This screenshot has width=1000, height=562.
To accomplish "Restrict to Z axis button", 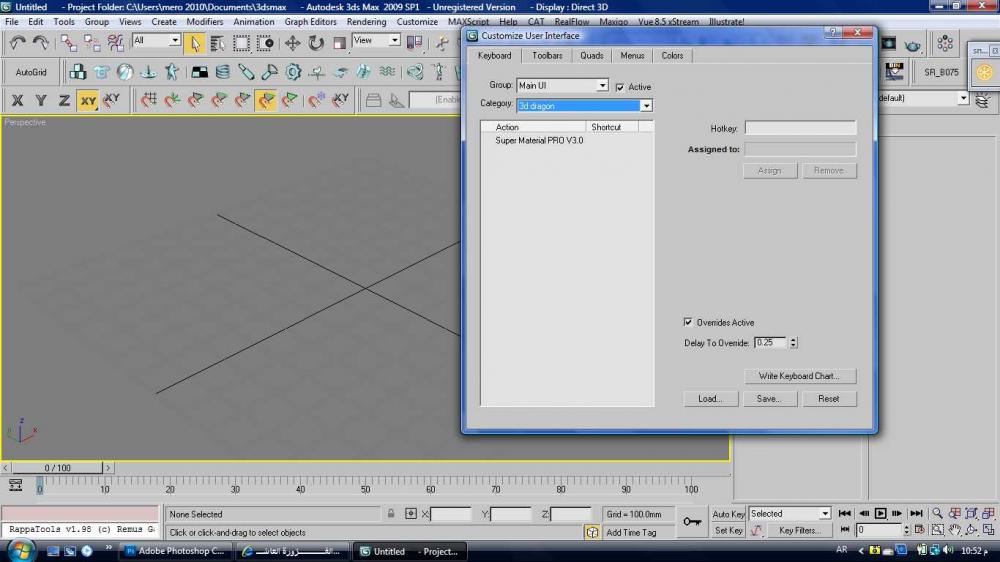I will point(64,100).
